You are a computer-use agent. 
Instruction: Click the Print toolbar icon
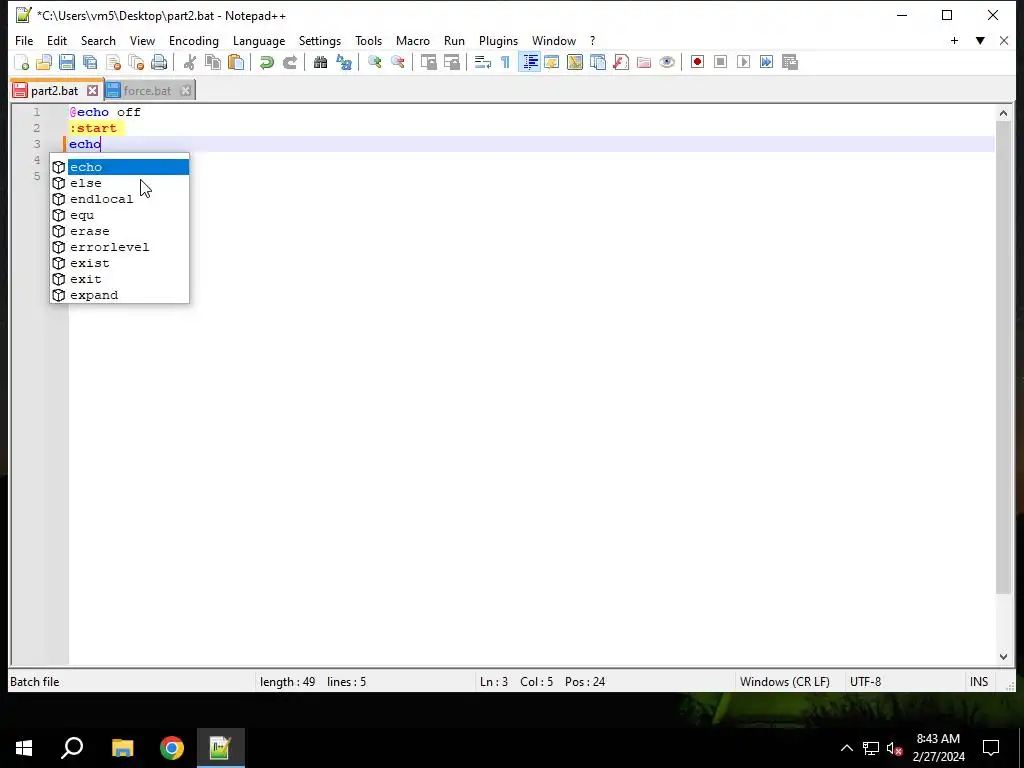tap(159, 62)
